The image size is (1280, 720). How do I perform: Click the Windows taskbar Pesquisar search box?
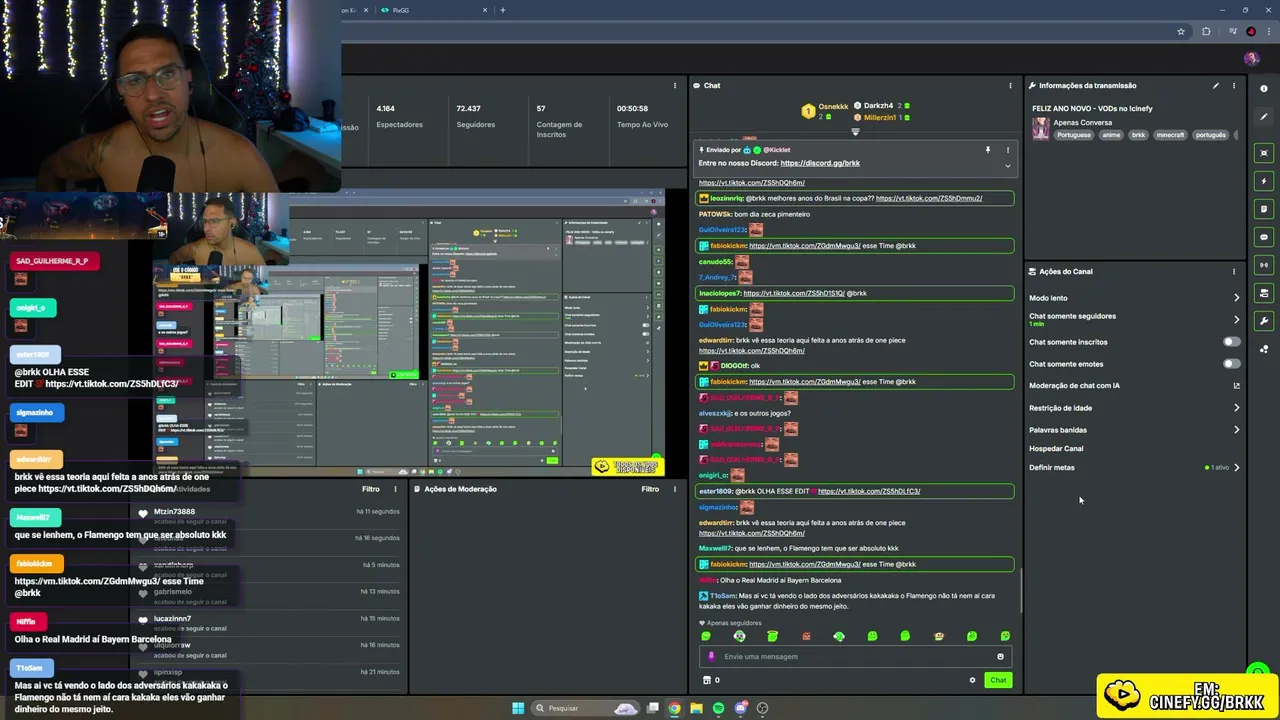585,708
